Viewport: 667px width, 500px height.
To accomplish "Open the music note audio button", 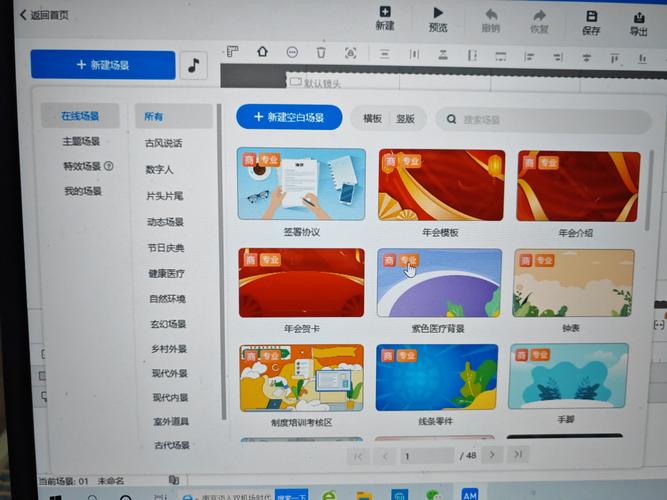I will tap(193, 66).
